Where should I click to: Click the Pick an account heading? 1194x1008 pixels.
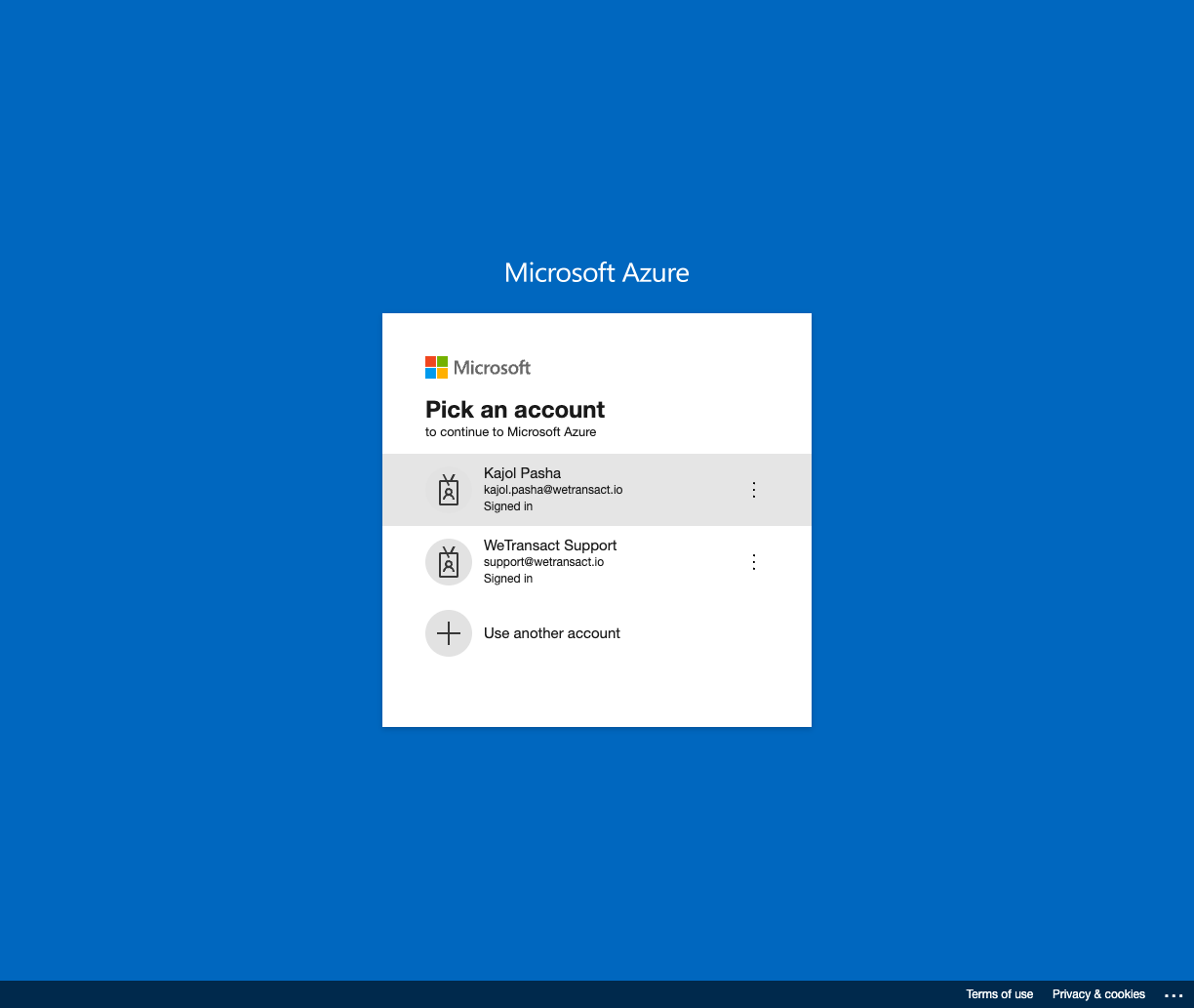pos(515,410)
